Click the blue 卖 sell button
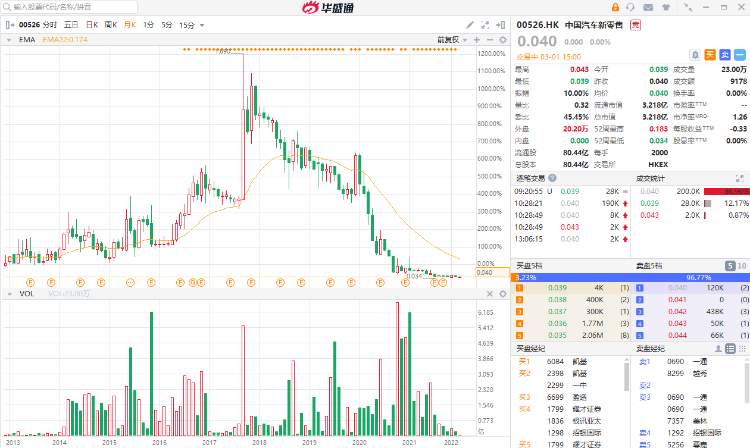Viewport: 750px width, 448px height. point(725,55)
